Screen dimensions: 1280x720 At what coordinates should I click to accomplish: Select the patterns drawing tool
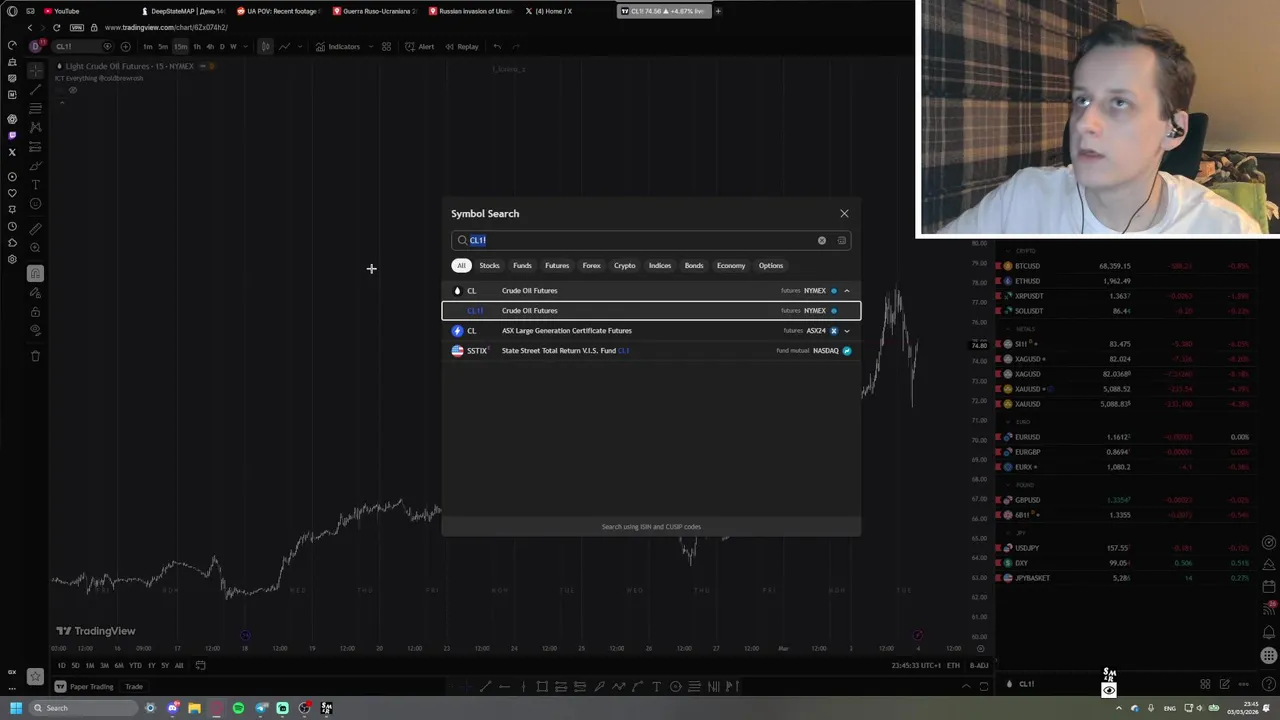35,127
